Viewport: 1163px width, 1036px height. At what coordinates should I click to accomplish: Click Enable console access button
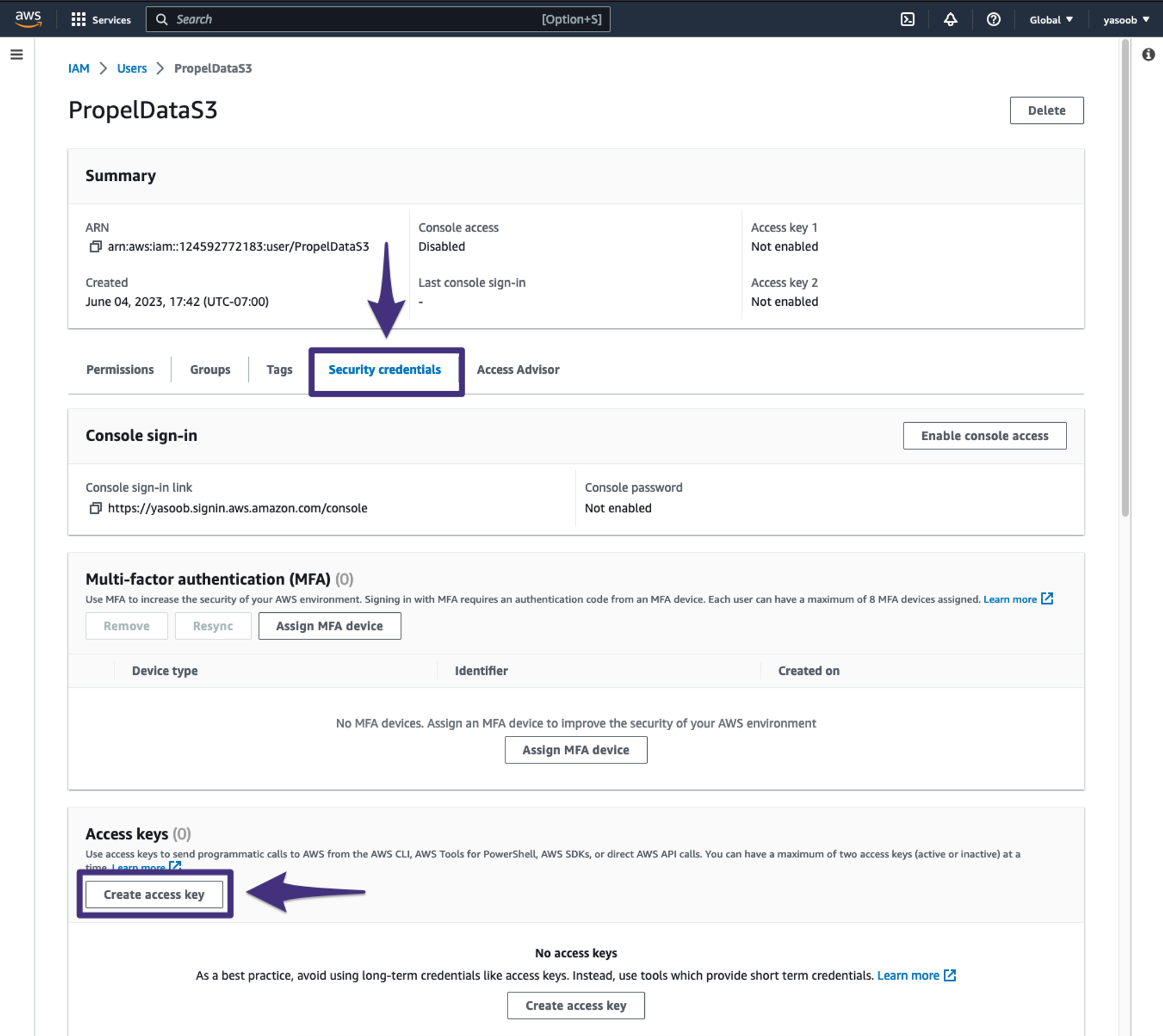click(x=984, y=436)
